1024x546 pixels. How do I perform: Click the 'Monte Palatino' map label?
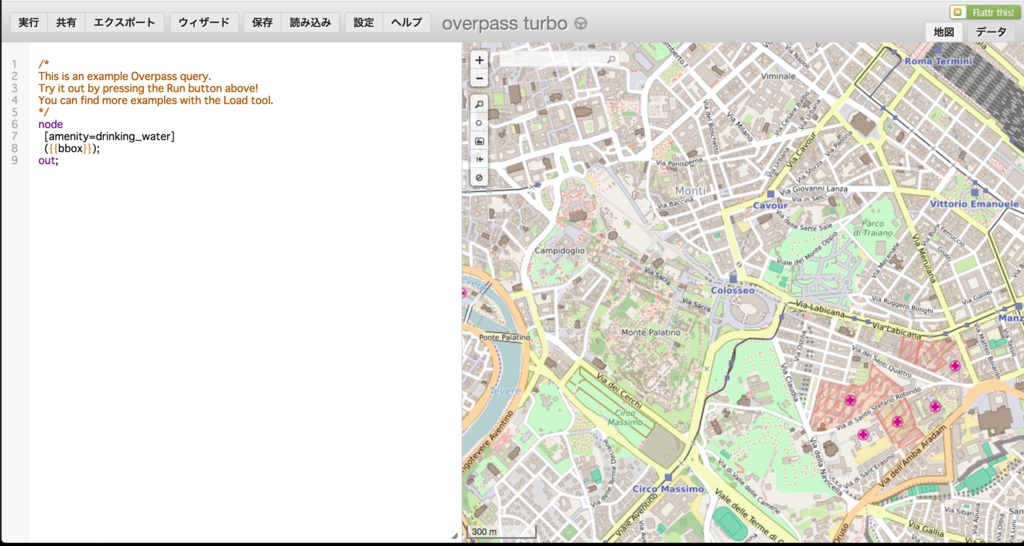point(651,332)
